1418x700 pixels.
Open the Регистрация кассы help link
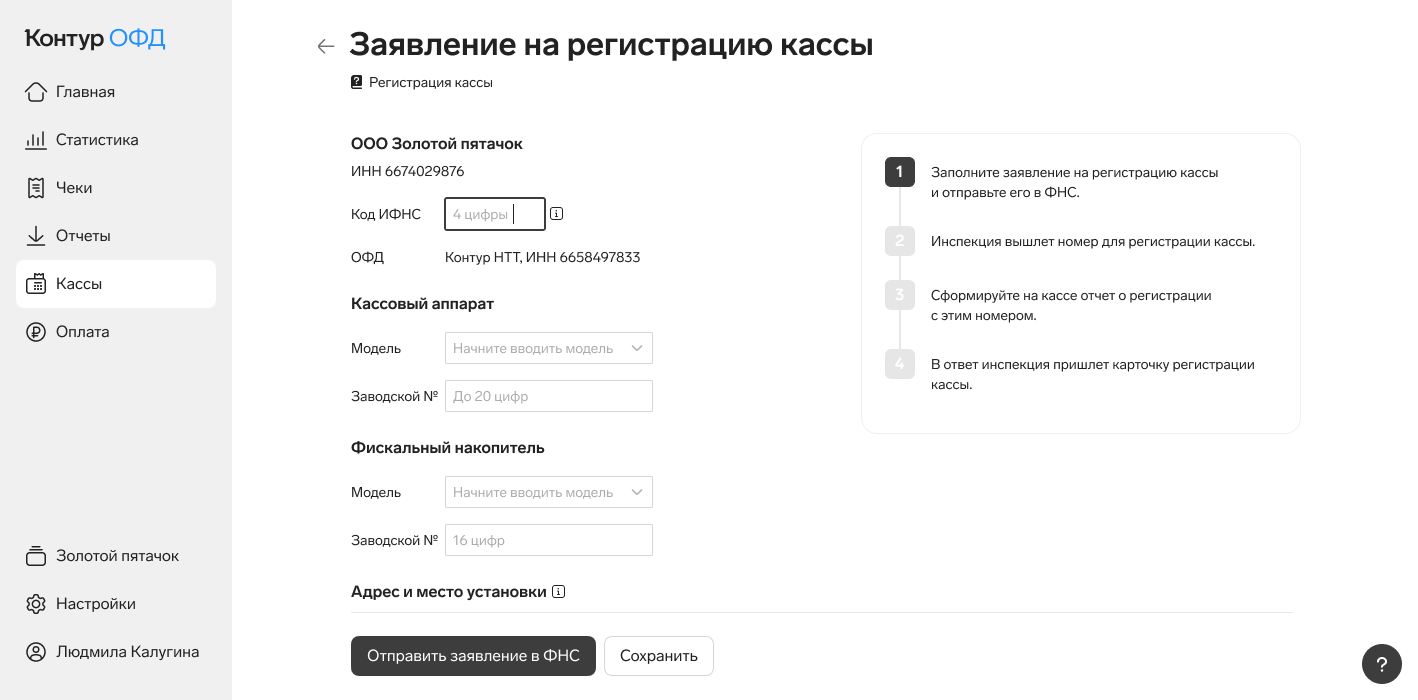[x=430, y=83]
